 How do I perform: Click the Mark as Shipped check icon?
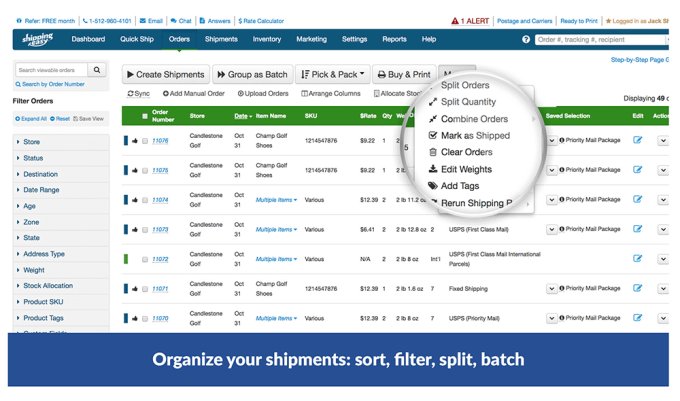[433, 135]
